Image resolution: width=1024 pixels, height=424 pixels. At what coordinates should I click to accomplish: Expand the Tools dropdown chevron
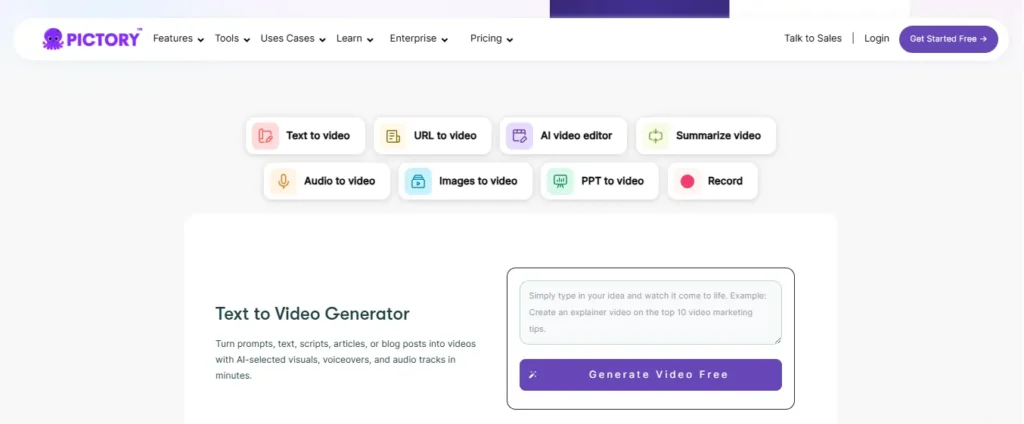pyautogui.click(x=247, y=40)
